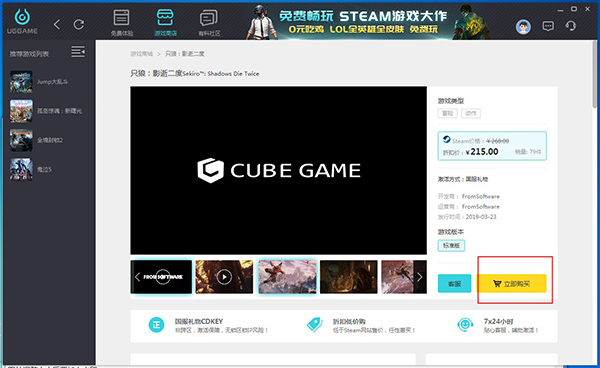The height and width of the screenshot is (368, 600).
Task: Click the FromSoftware developer name
Action: [x=481, y=196]
